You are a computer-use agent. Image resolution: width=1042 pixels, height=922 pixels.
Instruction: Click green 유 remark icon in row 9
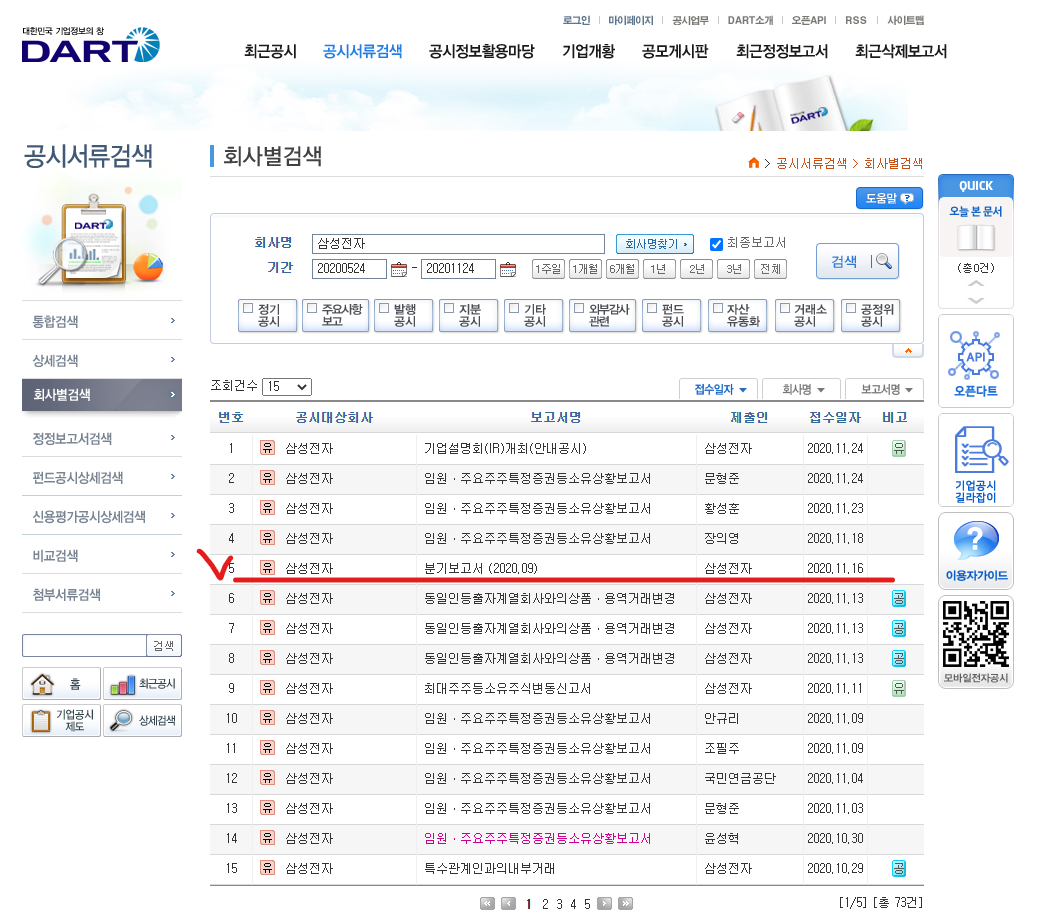tap(898, 688)
